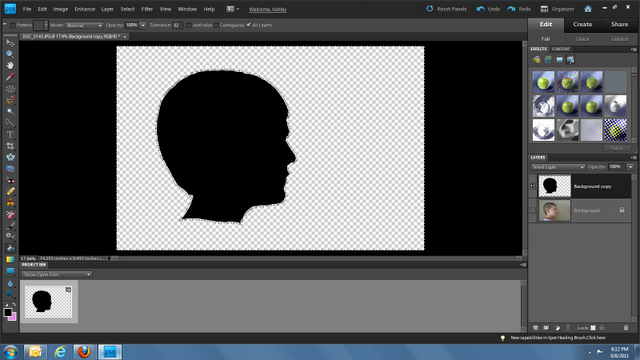Screen dimensions: 640x360
Task: Select the Paint Bucket tool
Action: [x=10, y=248]
